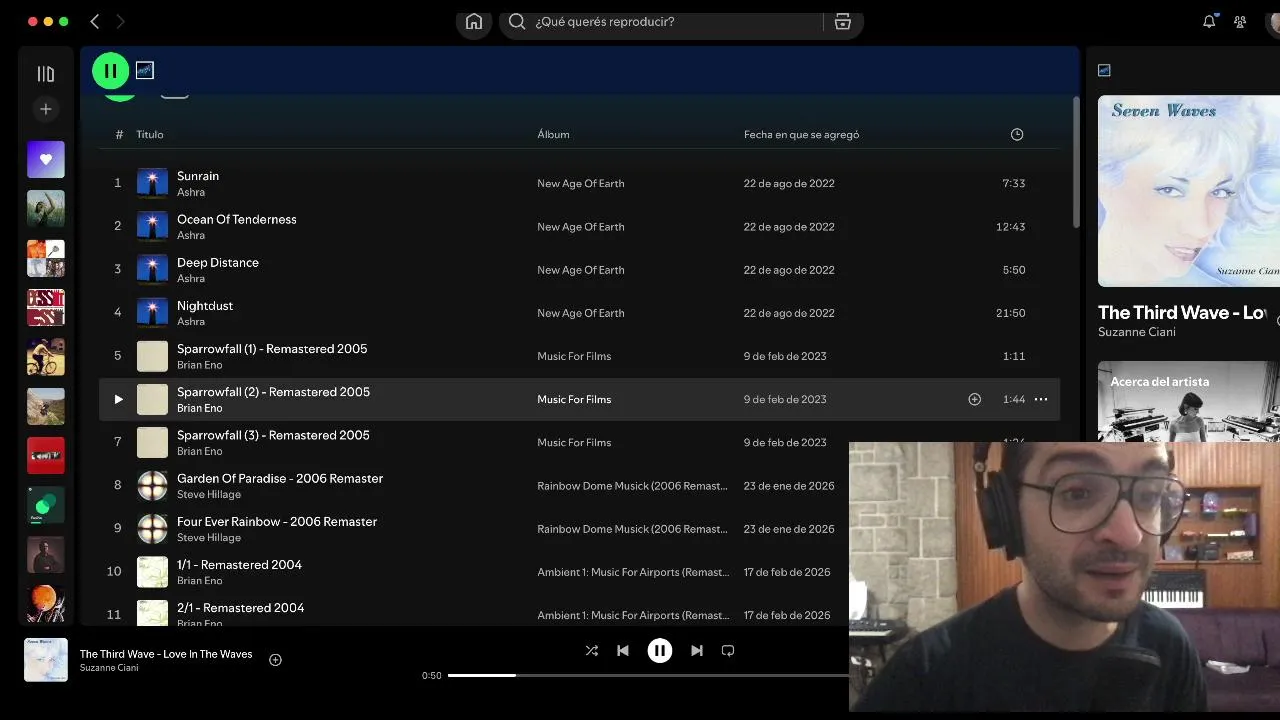Viewport: 1280px width, 720px height.
Task: Open the orange moon cover playlist in sidebar
Action: tap(45, 603)
